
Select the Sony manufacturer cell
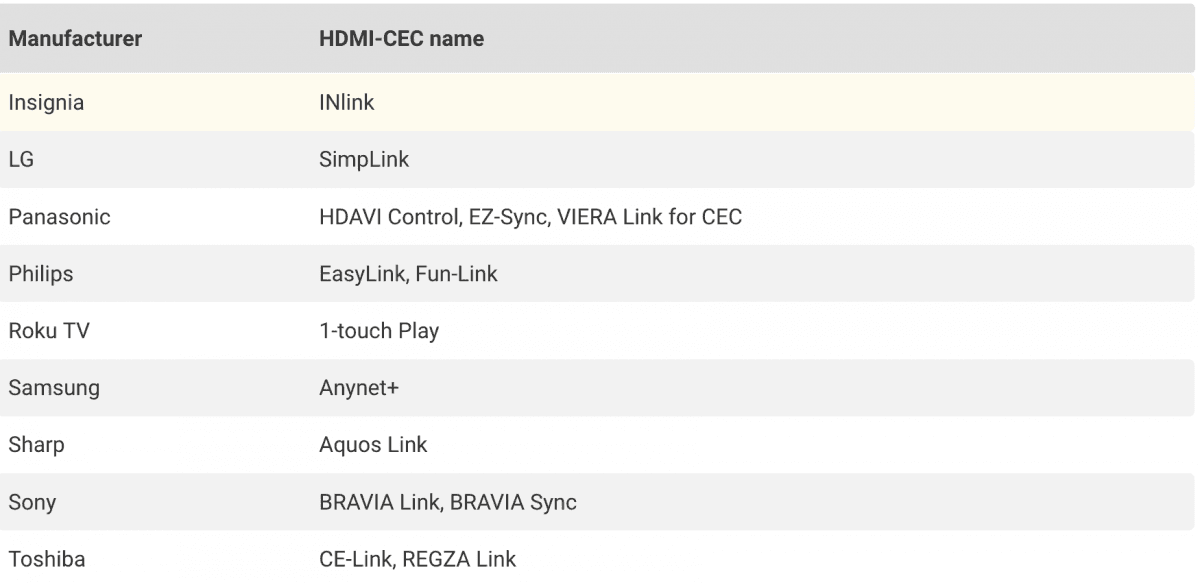(x=32, y=502)
